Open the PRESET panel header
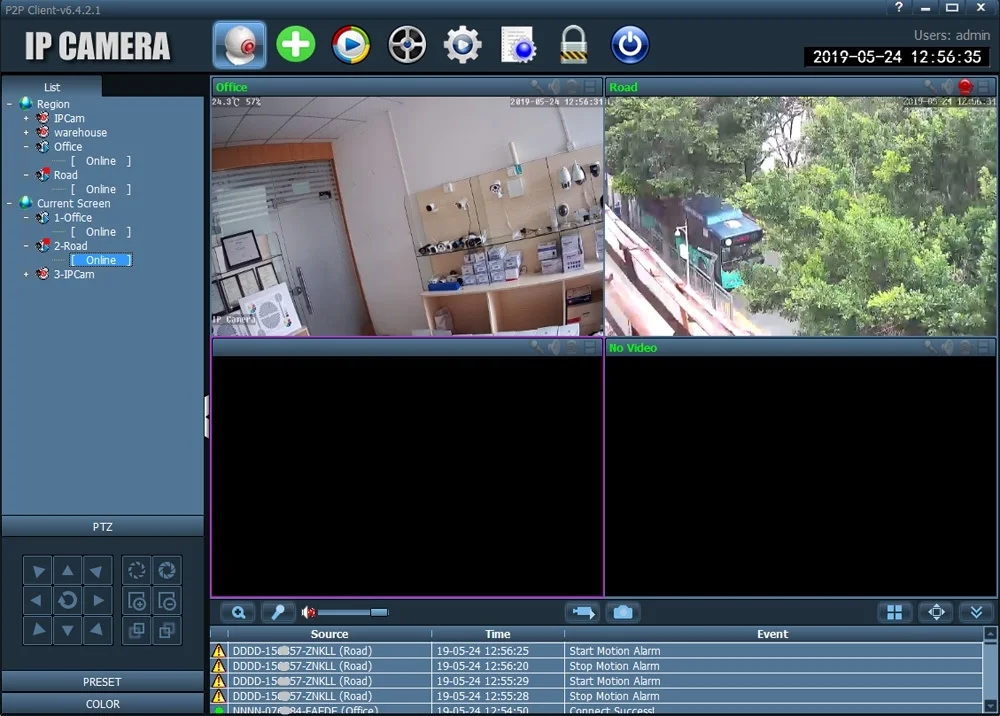Screen dimensions: 1000x716 tap(102, 682)
